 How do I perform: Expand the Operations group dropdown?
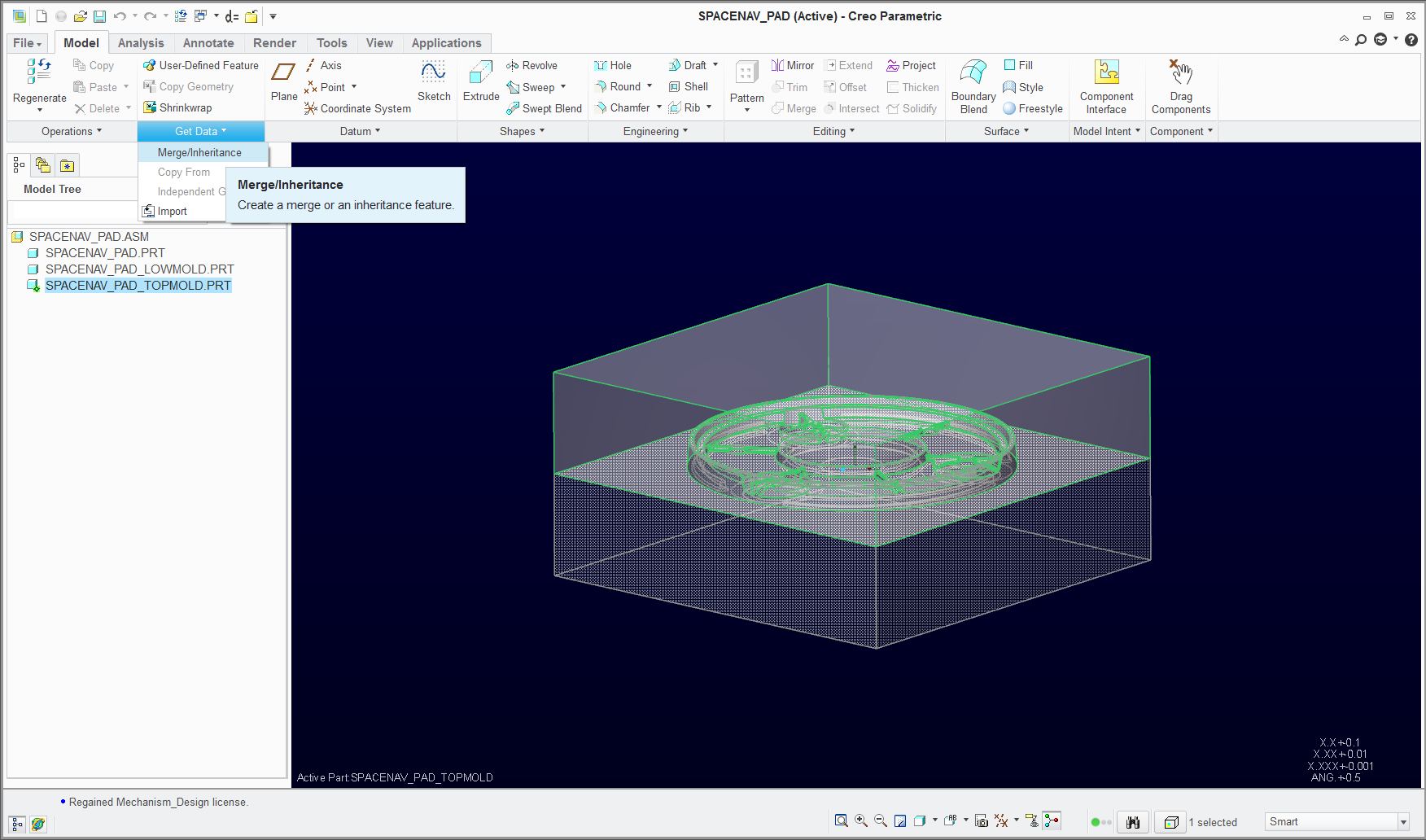72,131
